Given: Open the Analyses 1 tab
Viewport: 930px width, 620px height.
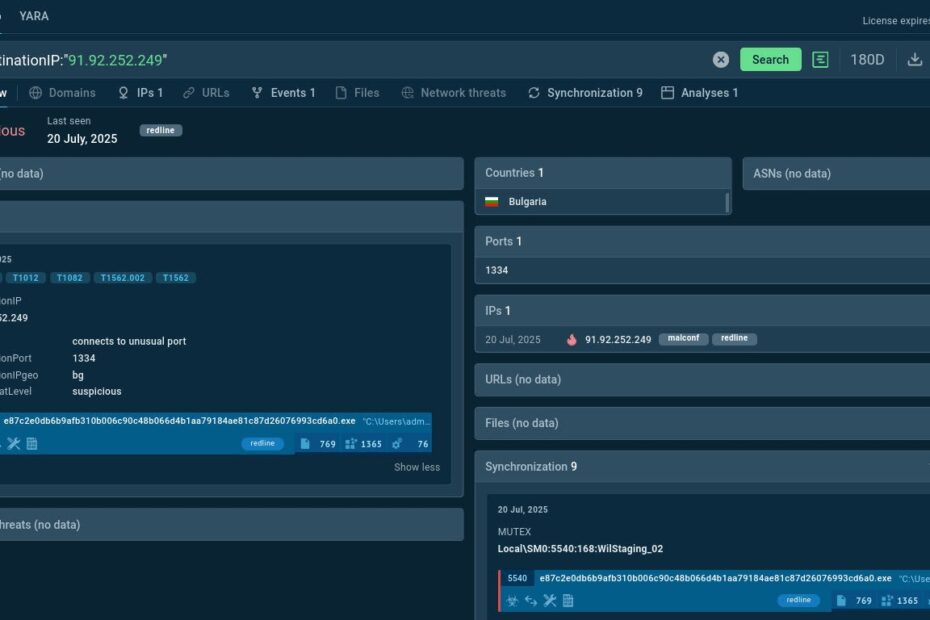Looking at the screenshot, I should pyautogui.click(x=700, y=93).
